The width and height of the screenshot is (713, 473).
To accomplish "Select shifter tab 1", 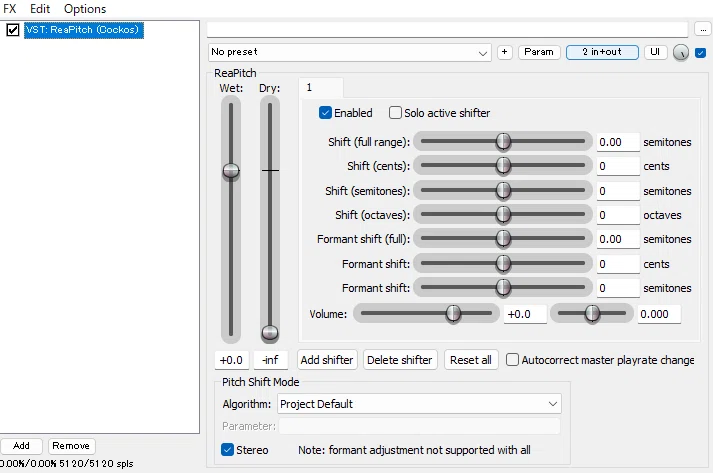I will (321, 88).
